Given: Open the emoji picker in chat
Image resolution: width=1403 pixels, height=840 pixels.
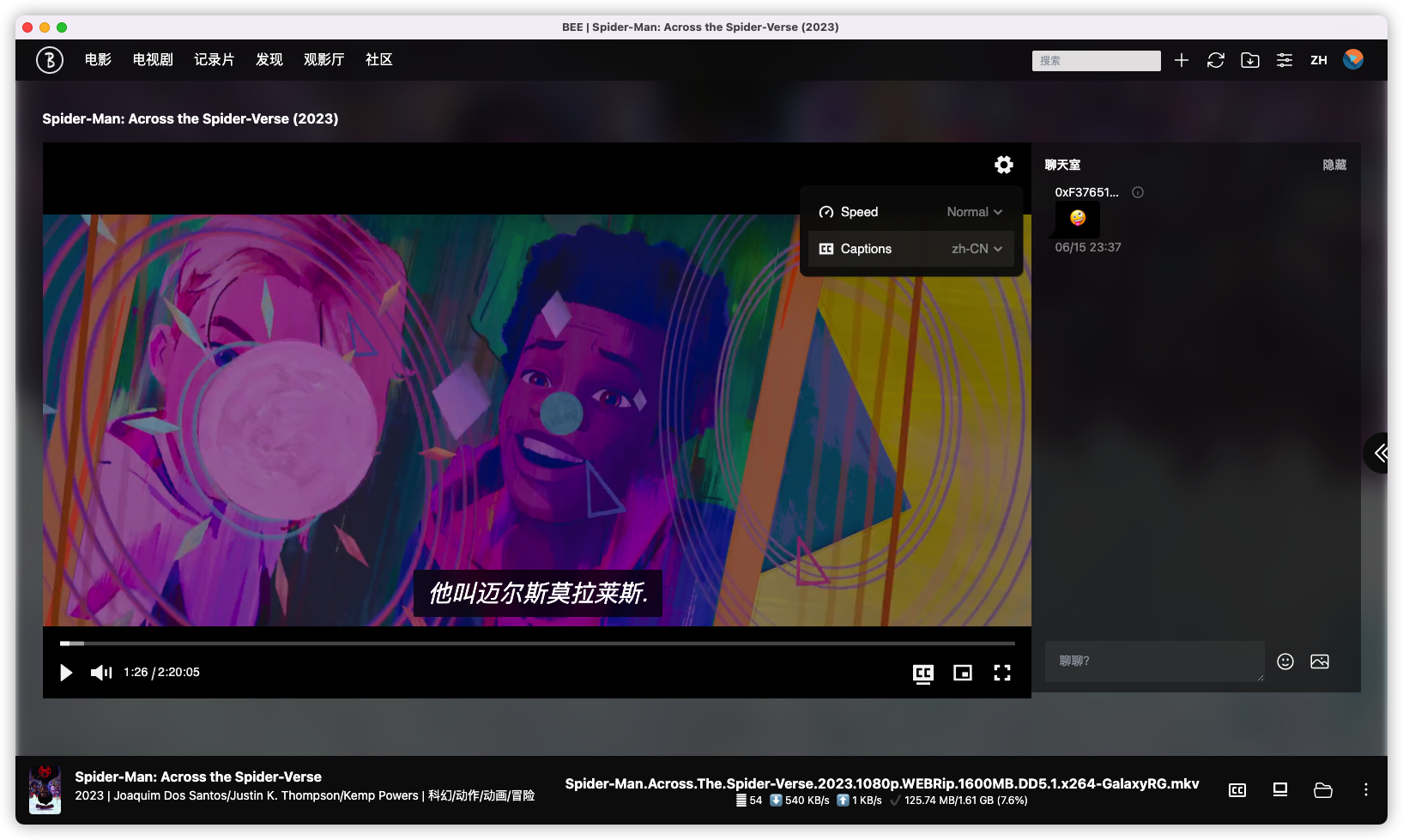Looking at the screenshot, I should 1285,662.
